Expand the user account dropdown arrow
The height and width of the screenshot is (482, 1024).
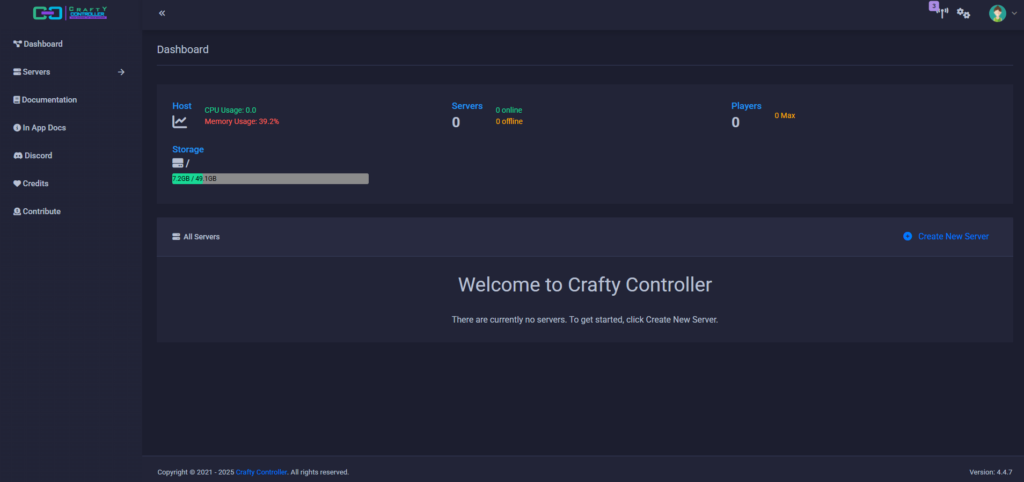pos(1014,13)
